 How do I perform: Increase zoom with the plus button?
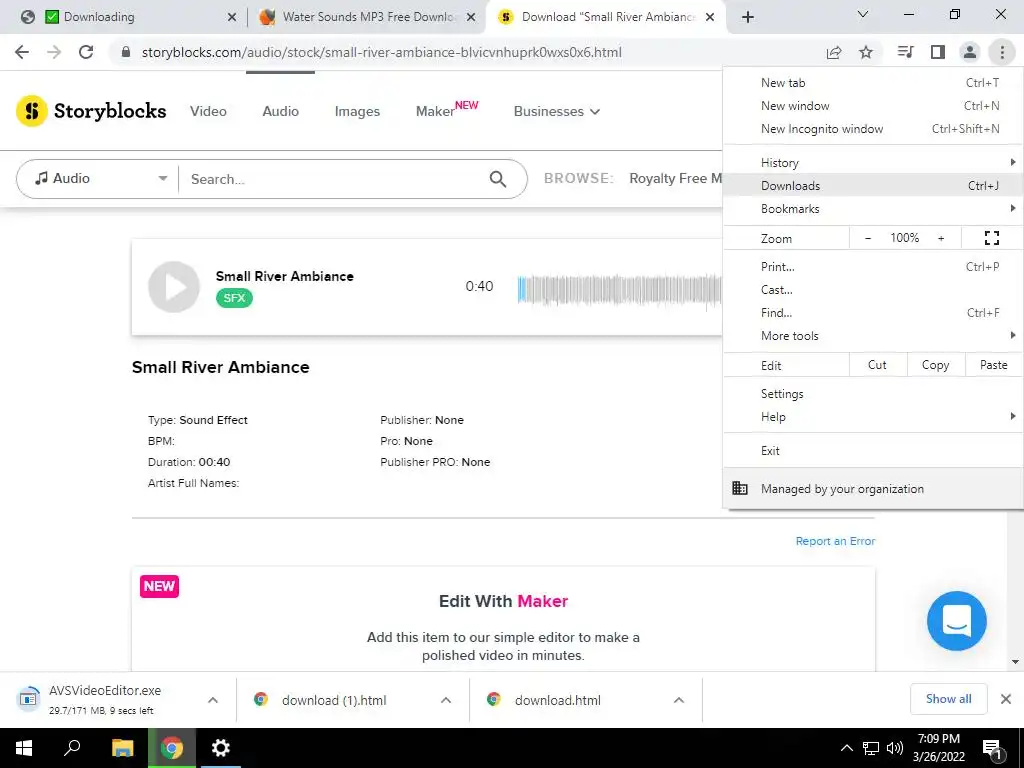[941, 238]
